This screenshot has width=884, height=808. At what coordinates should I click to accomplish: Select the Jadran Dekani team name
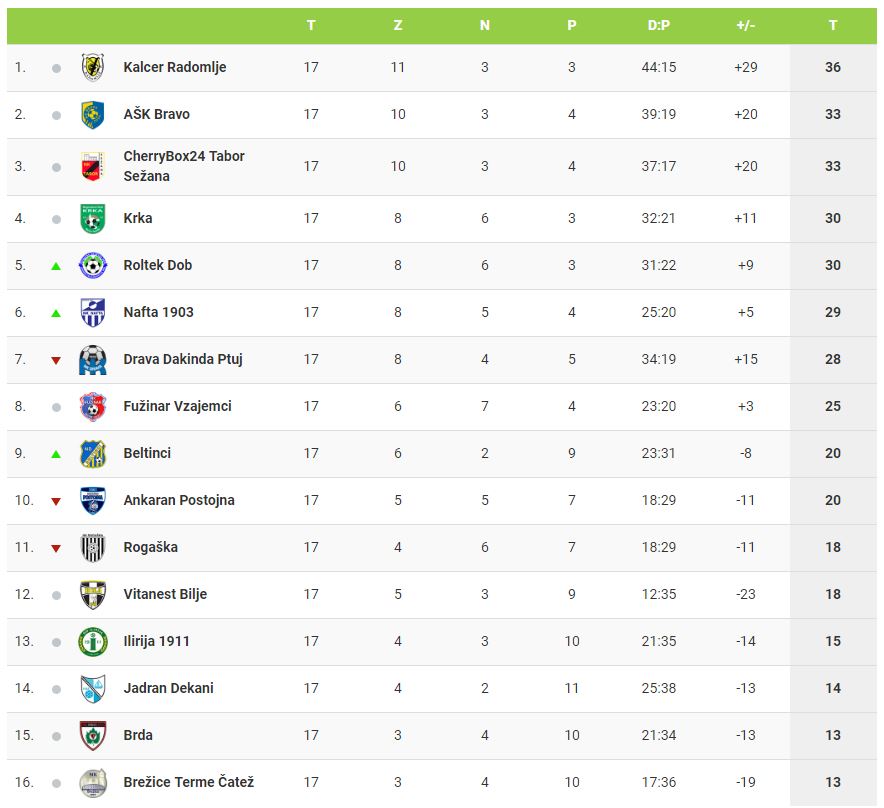(x=168, y=688)
